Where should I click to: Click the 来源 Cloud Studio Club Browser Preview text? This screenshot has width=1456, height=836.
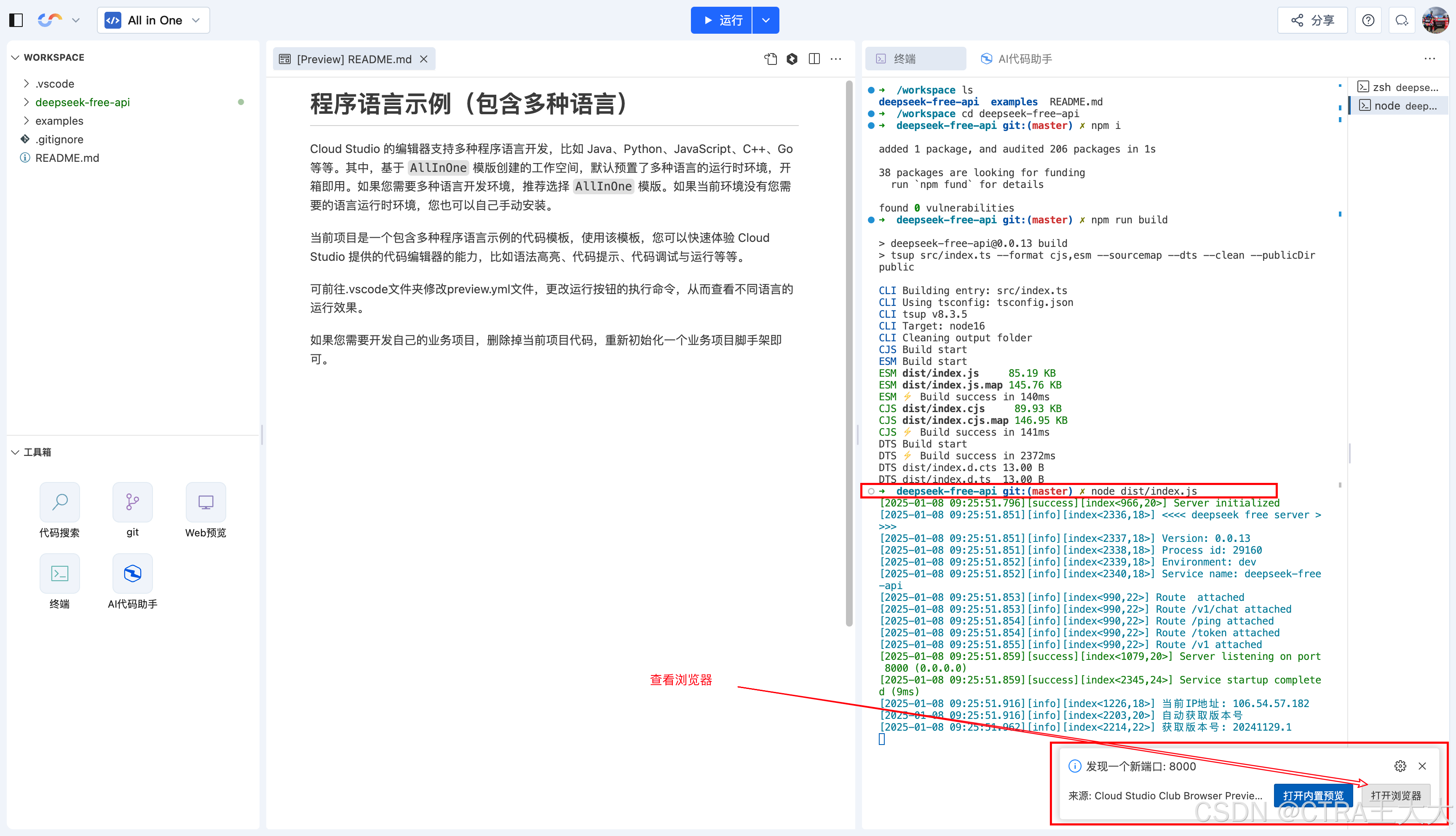point(1165,795)
